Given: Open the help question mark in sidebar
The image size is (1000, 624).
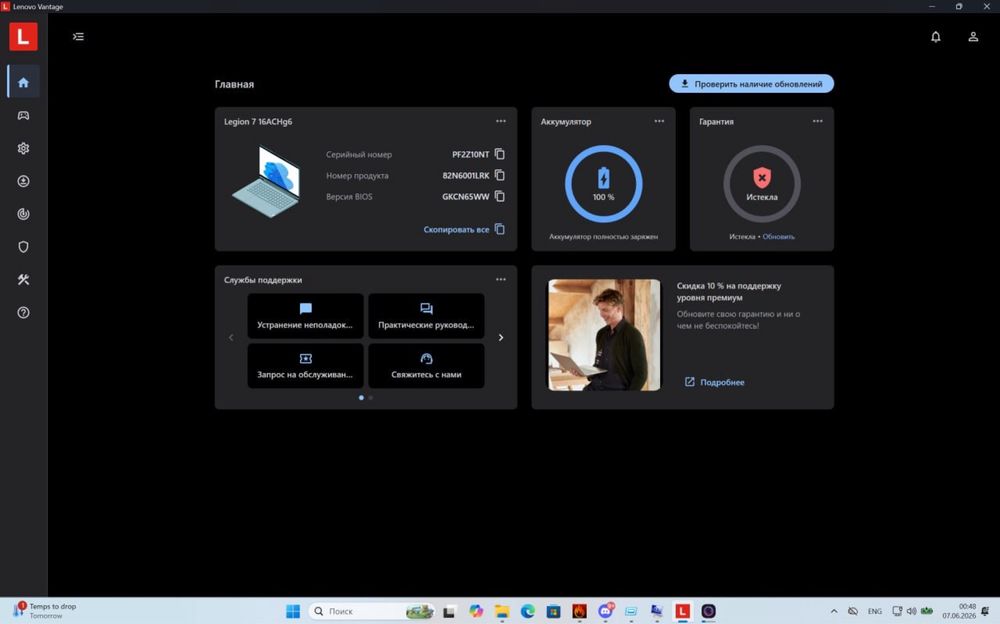Looking at the screenshot, I should point(24,313).
